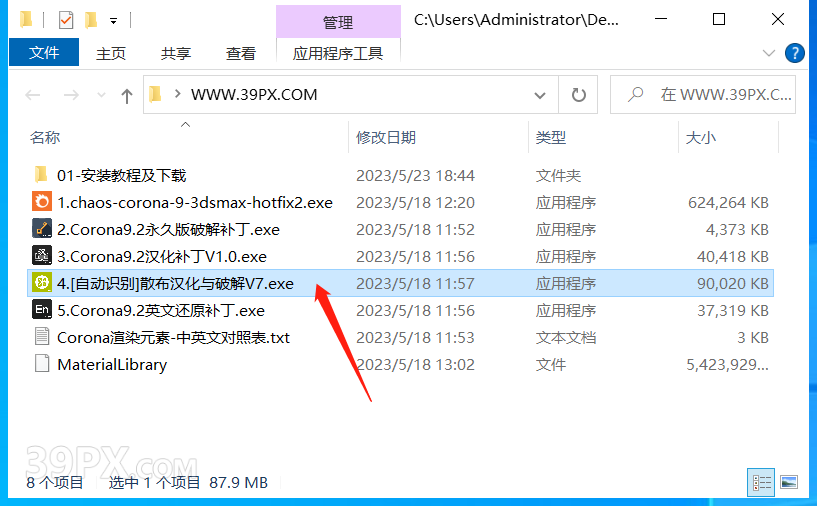Image resolution: width=817 pixels, height=506 pixels.
Task: Select the 01-安装教程及下载 folder icon
Action: pyautogui.click(x=41, y=175)
